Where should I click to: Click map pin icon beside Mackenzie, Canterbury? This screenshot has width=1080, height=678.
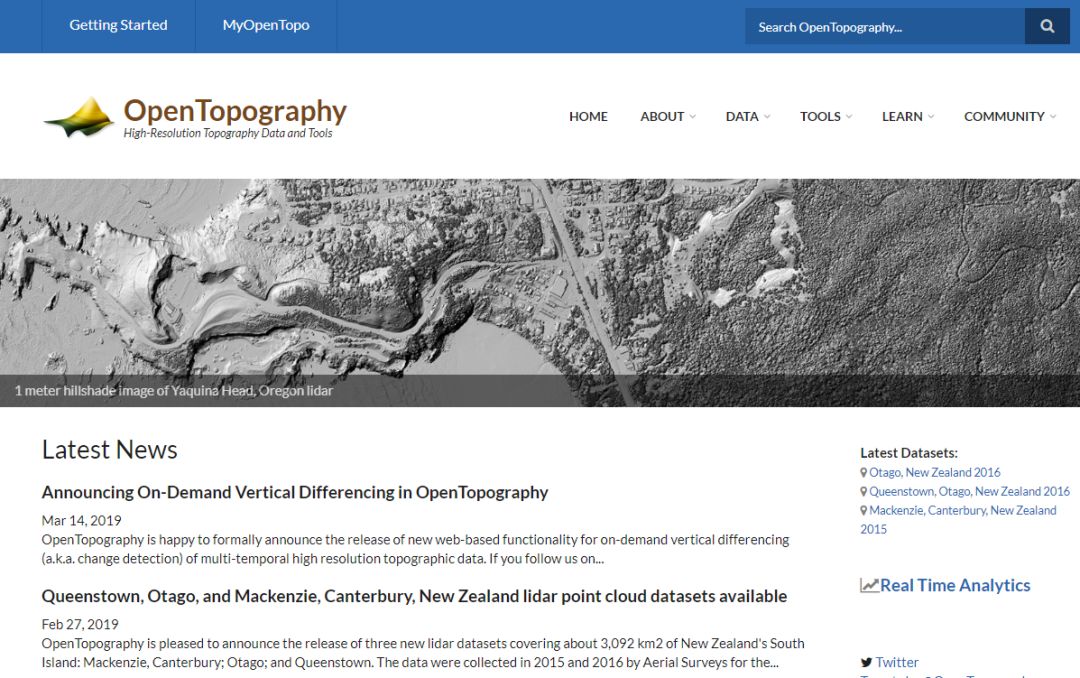(x=864, y=511)
